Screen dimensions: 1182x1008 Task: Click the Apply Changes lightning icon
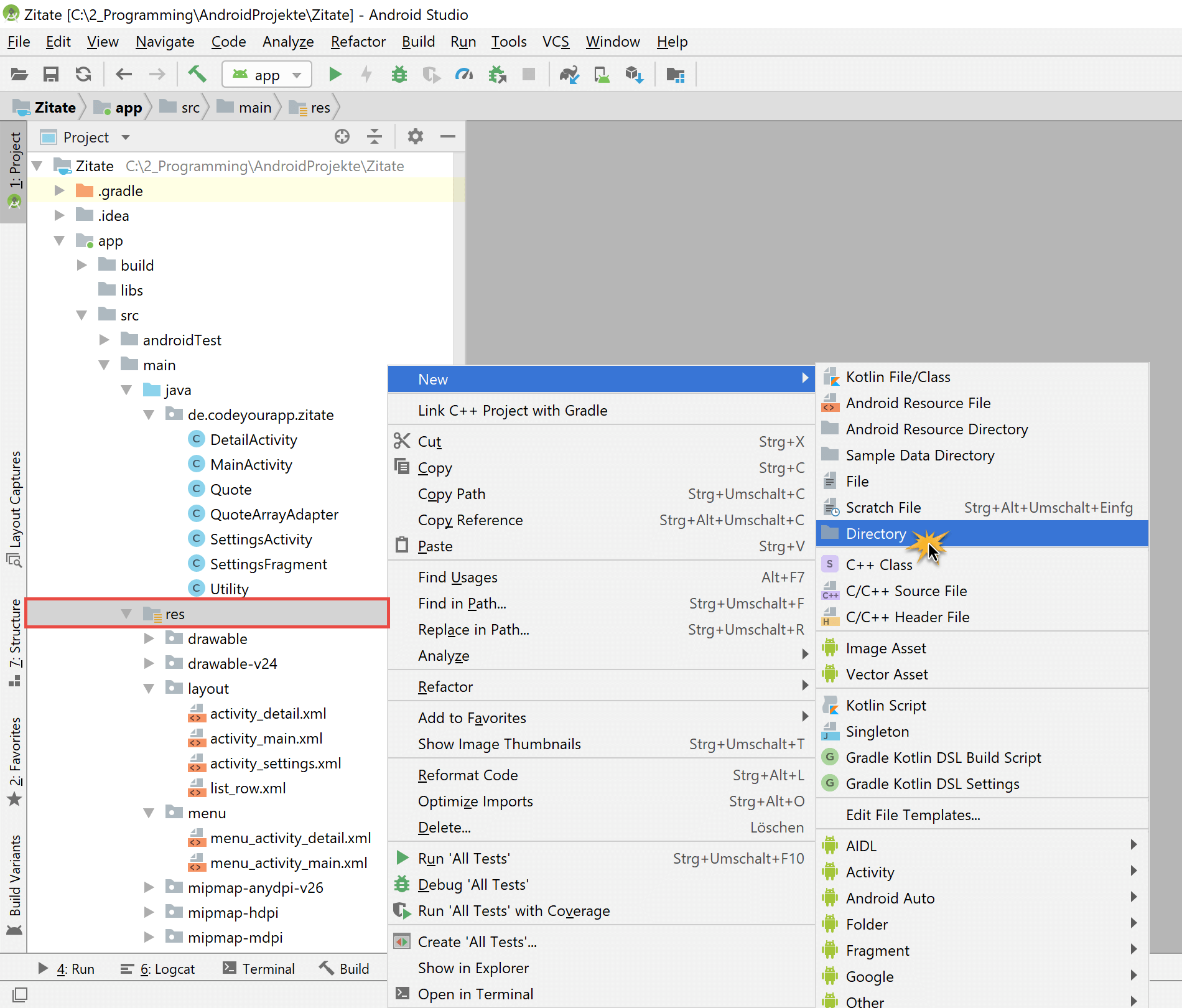[x=367, y=75]
